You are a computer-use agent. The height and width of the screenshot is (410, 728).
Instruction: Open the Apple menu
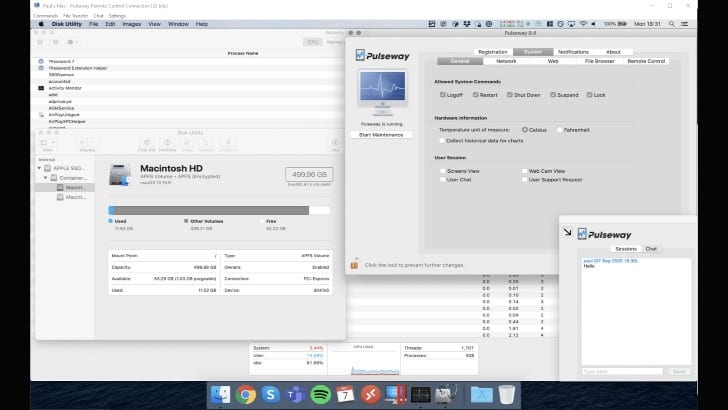41,24
